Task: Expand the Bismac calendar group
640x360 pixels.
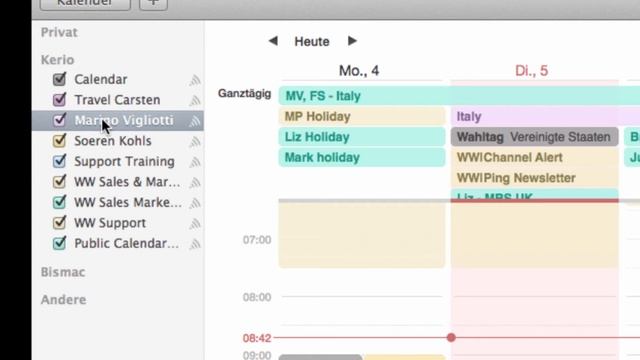Action: tap(63, 272)
